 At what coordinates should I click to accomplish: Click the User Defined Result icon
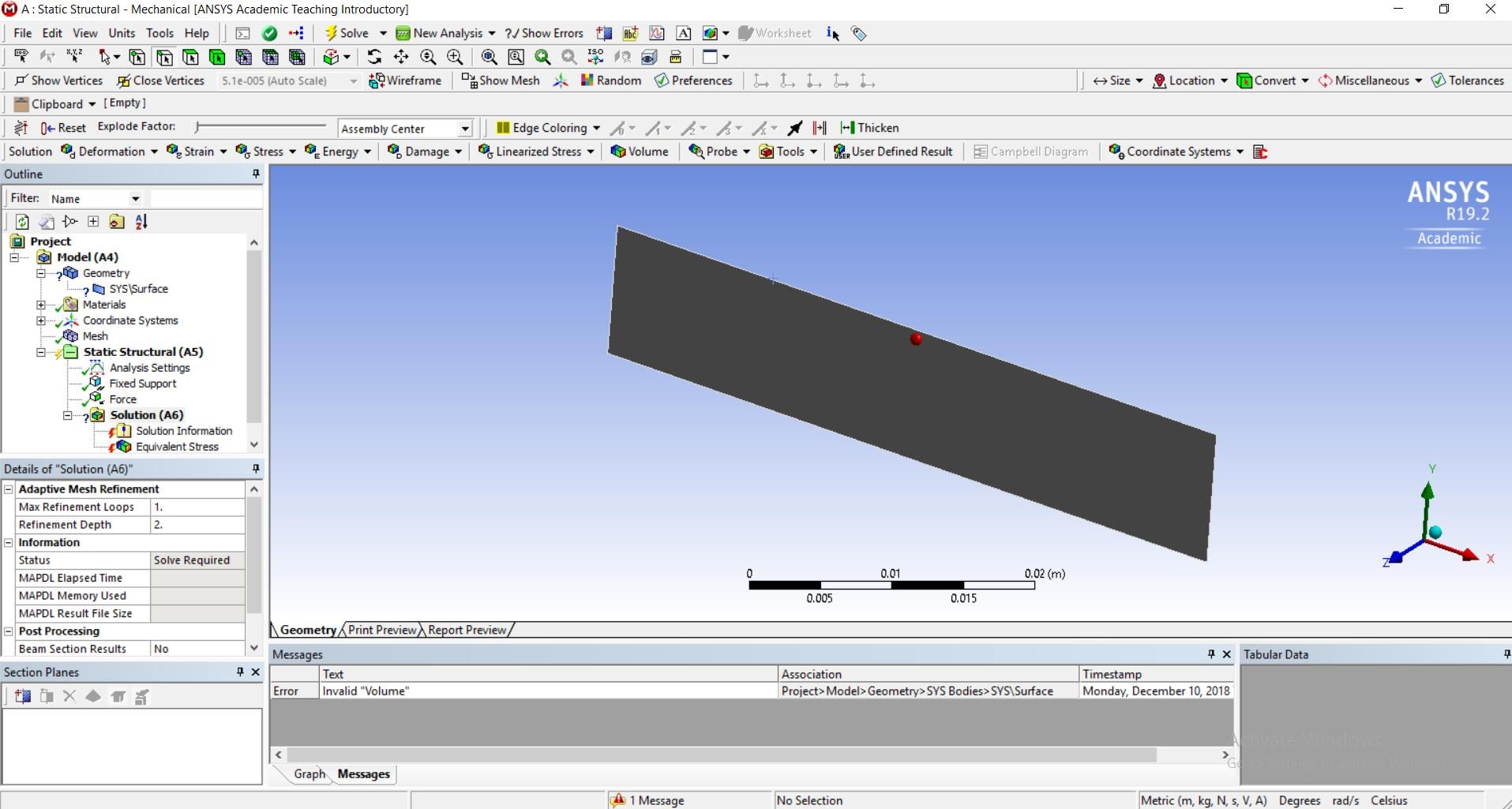[893, 152]
